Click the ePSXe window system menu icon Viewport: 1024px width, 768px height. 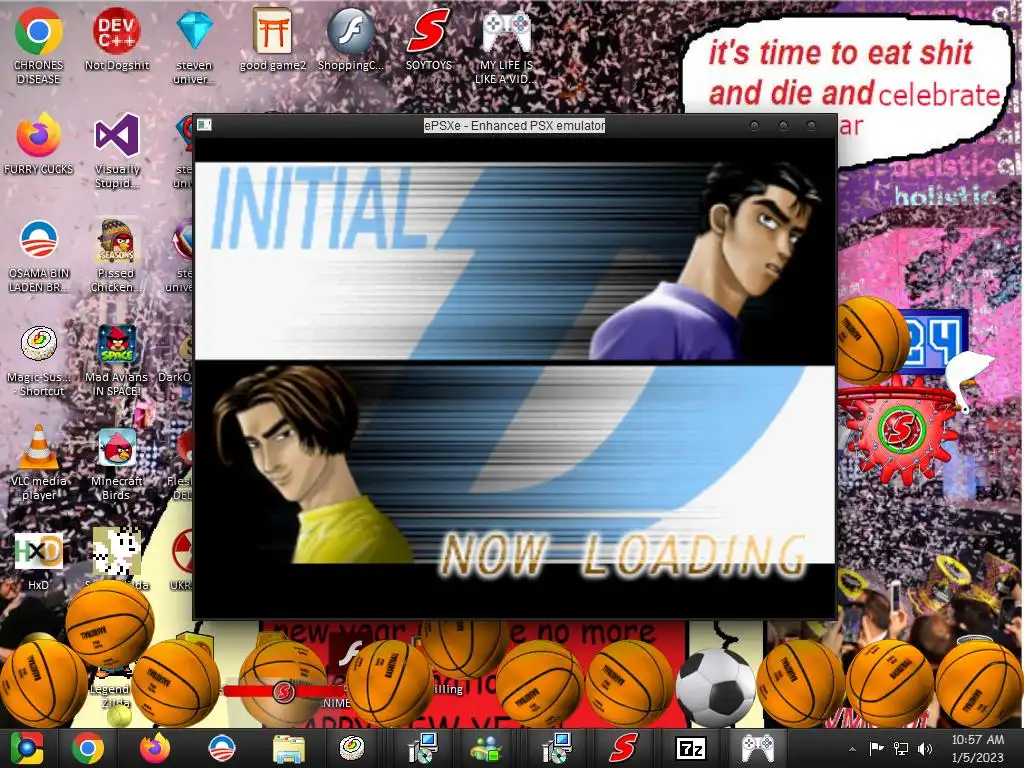204,125
